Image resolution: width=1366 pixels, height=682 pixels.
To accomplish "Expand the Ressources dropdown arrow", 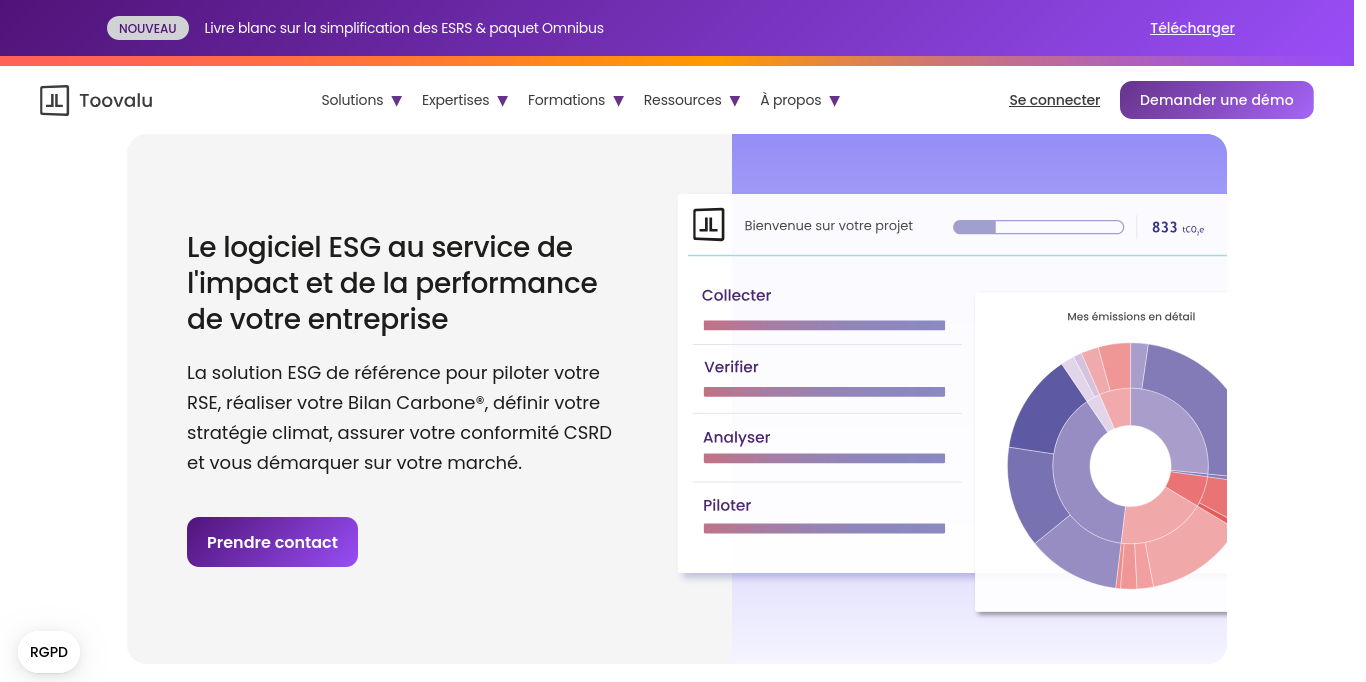I will point(735,101).
